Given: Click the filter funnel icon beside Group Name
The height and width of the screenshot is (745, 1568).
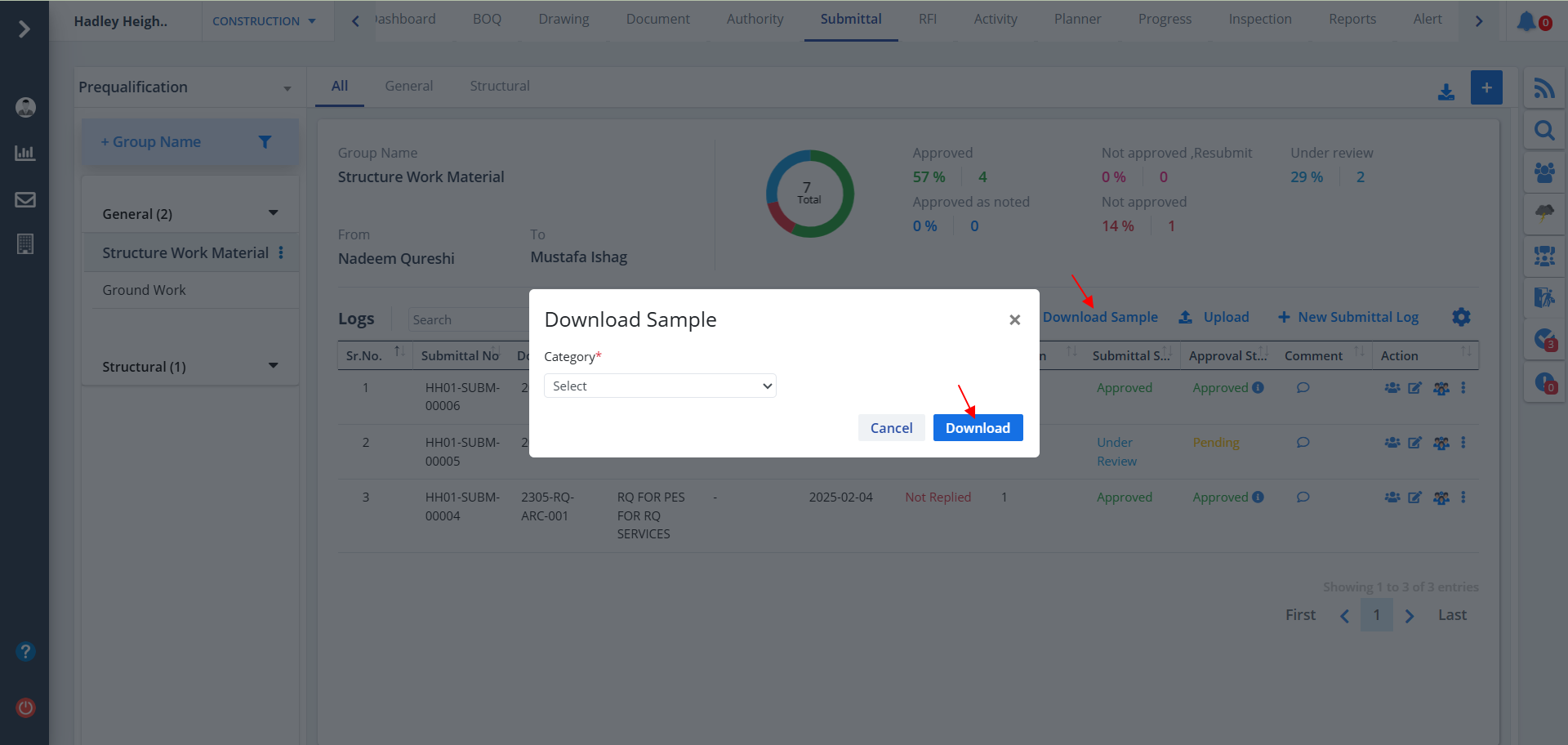Looking at the screenshot, I should tap(265, 142).
